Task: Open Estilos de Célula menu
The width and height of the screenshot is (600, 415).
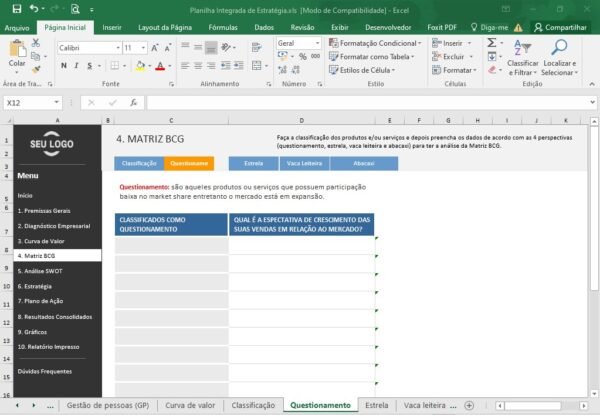Action: [x=362, y=70]
